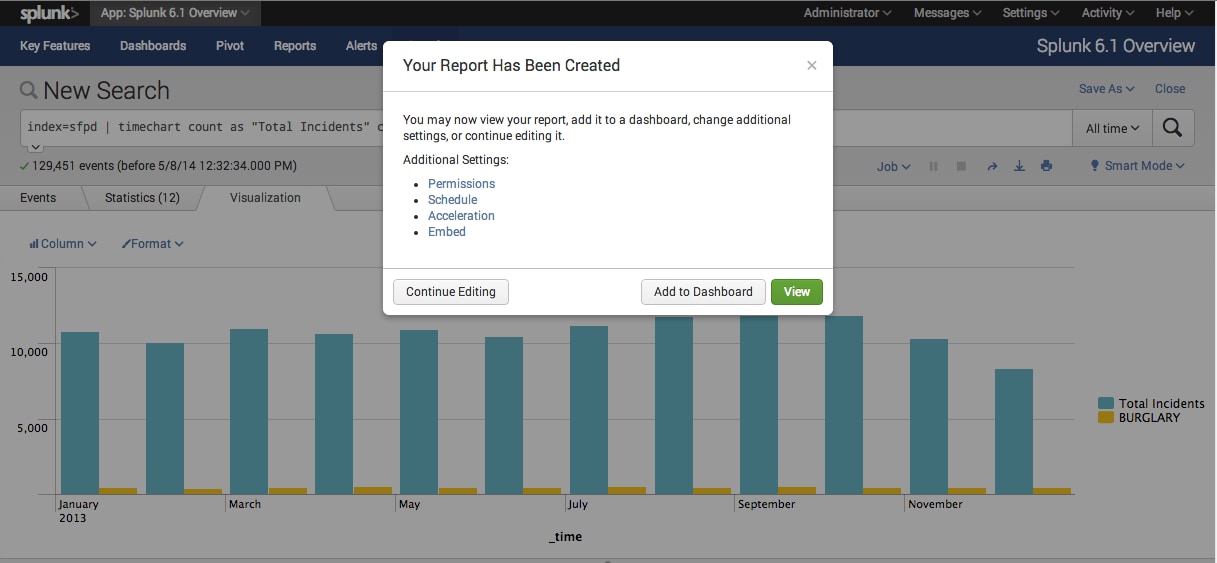1217x563 pixels.
Task: Go to Key Features nav item
Action: pyautogui.click(x=55, y=46)
